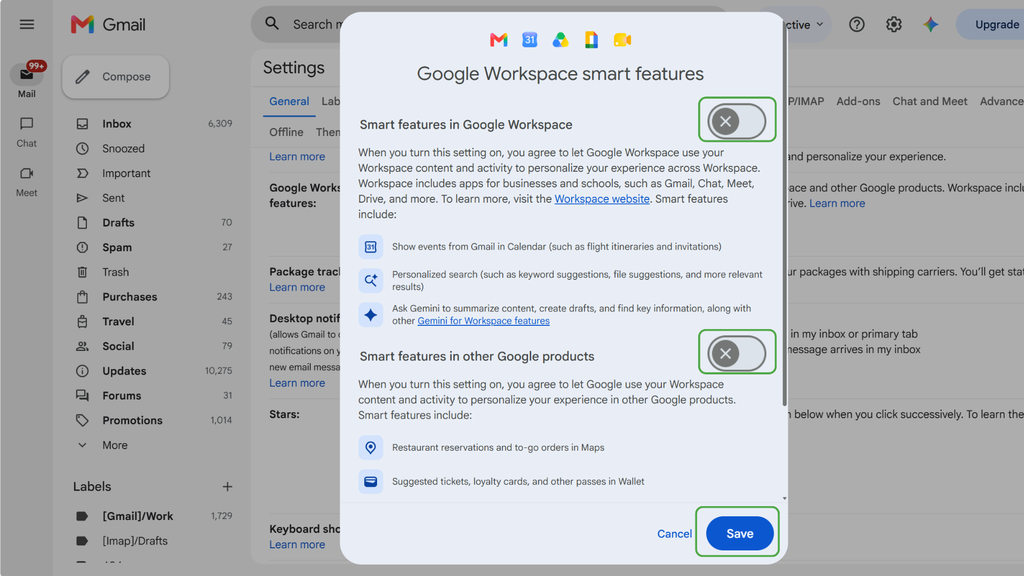Viewport: 1024px width, 576px height.
Task: Click the Gmail logo
Action: point(108,24)
